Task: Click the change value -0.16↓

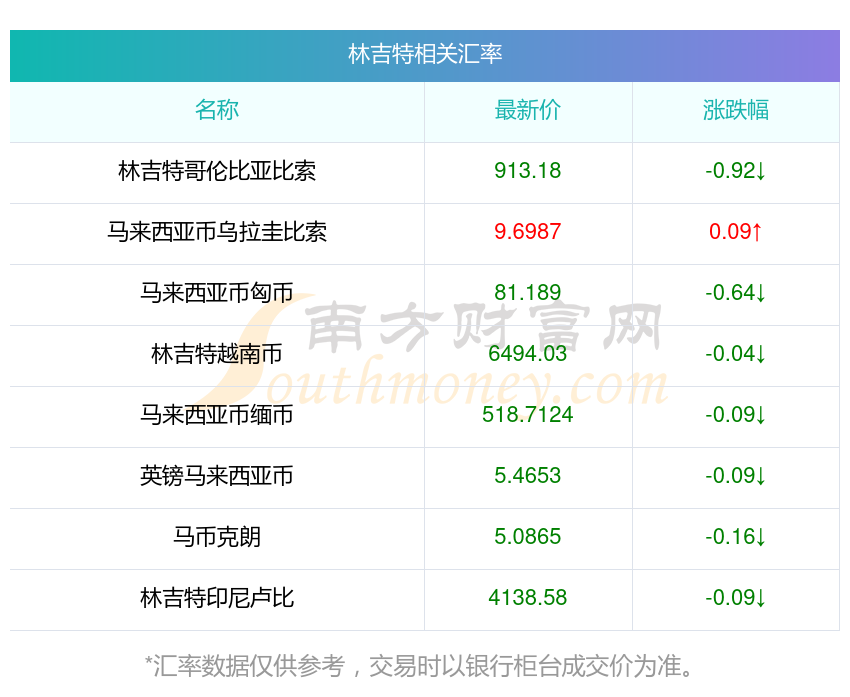Action: point(735,537)
